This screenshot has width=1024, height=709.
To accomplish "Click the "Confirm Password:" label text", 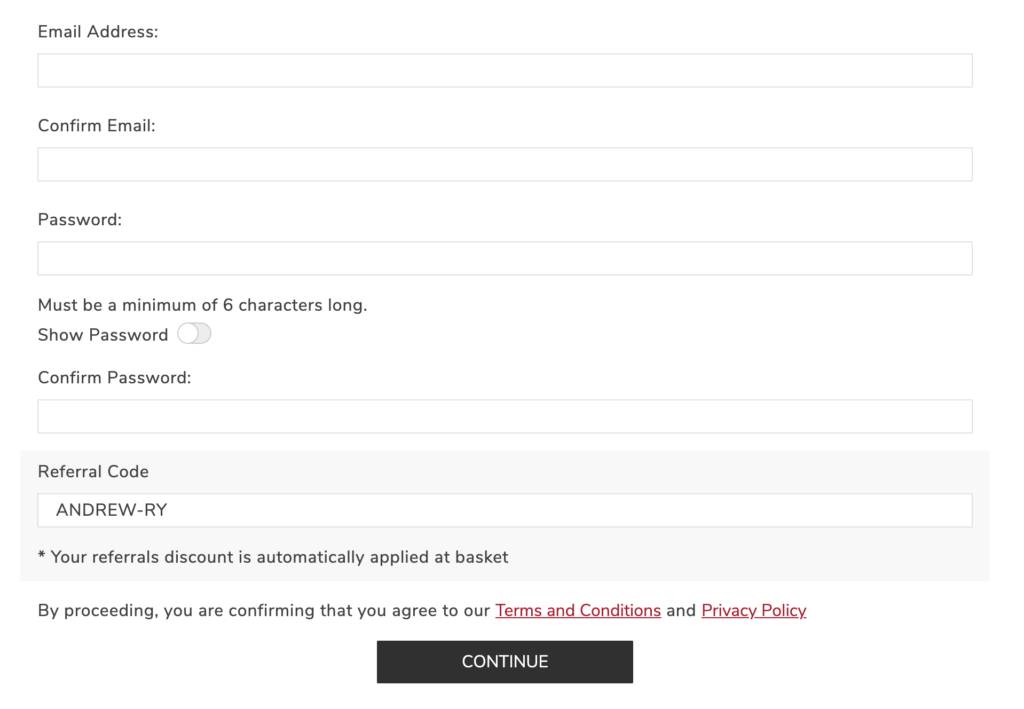I will 114,378.
